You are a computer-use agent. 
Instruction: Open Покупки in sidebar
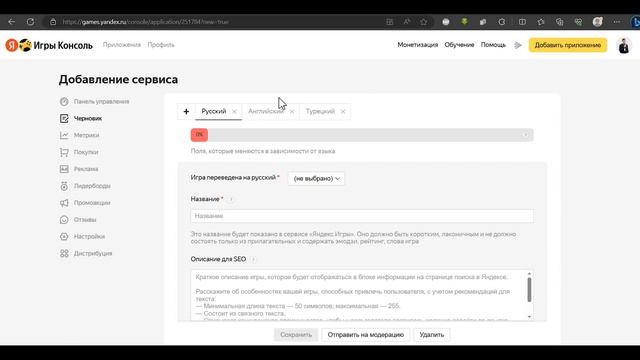pos(79,152)
